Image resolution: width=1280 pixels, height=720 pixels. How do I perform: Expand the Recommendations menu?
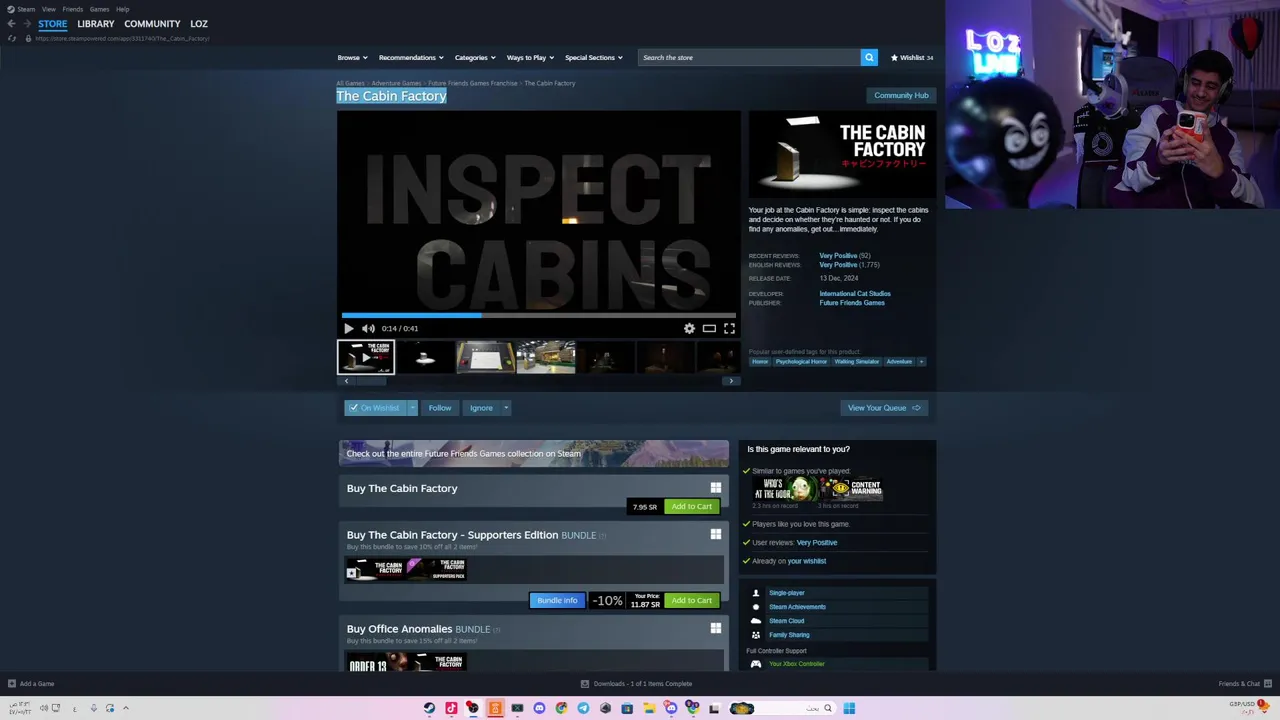click(x=410, y=57)
